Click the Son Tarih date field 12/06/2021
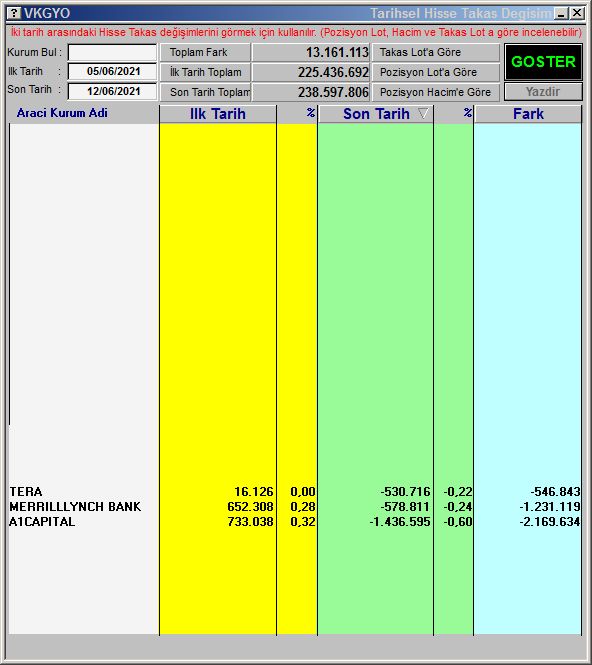This screenshot has width=592, height=665. coord(112,91)
